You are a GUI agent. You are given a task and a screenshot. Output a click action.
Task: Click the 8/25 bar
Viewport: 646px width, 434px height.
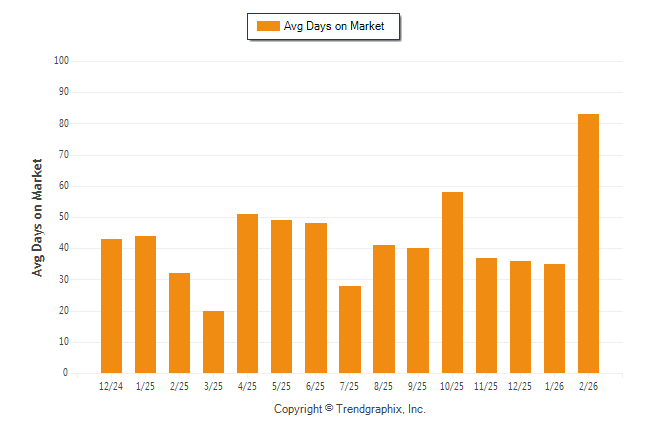point(384,309)
